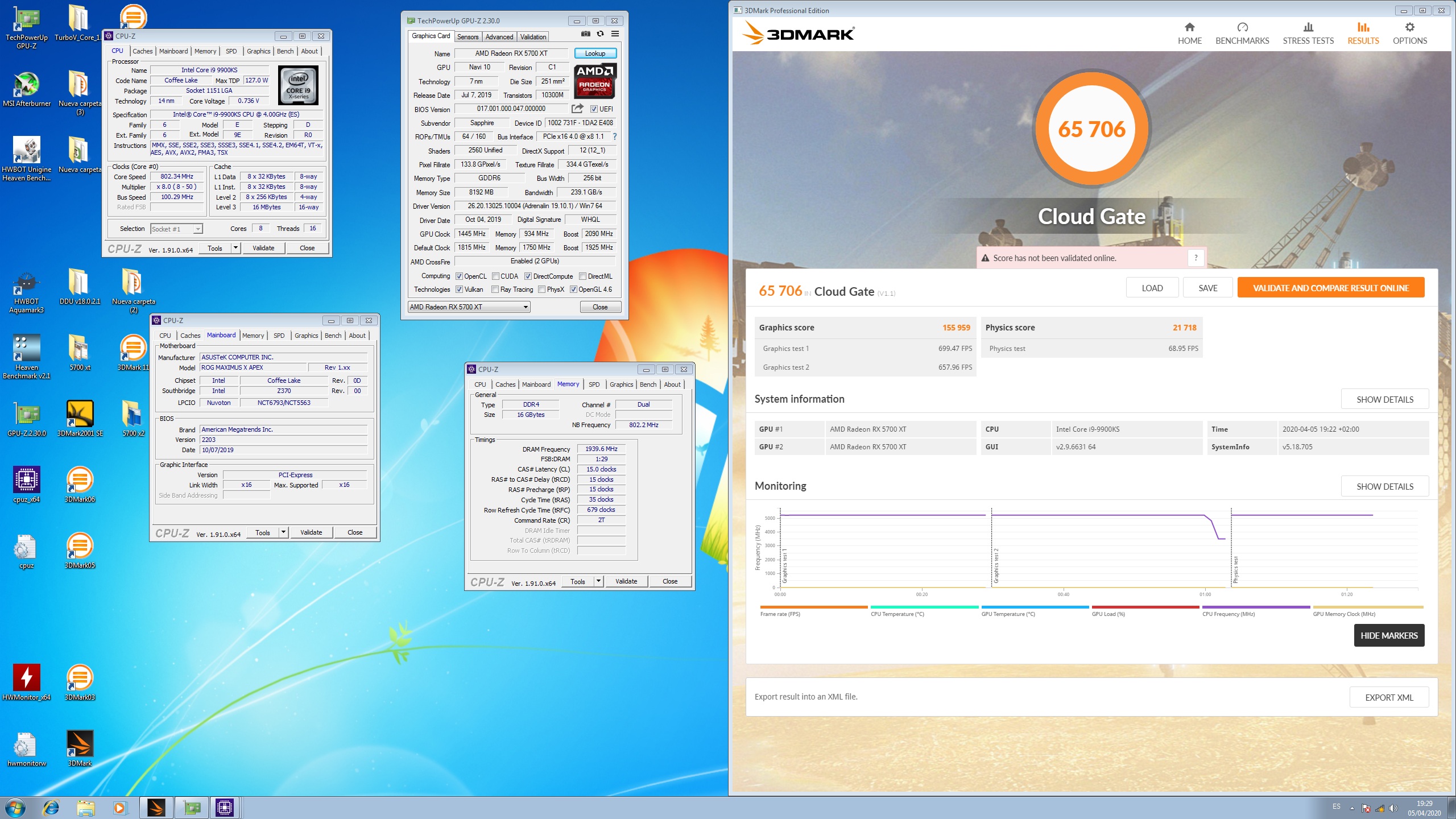This screenshot has height=819, width=1456.
Task: Toggle UEFI checkbox in GPU-Z
Action: coord(594,109)
